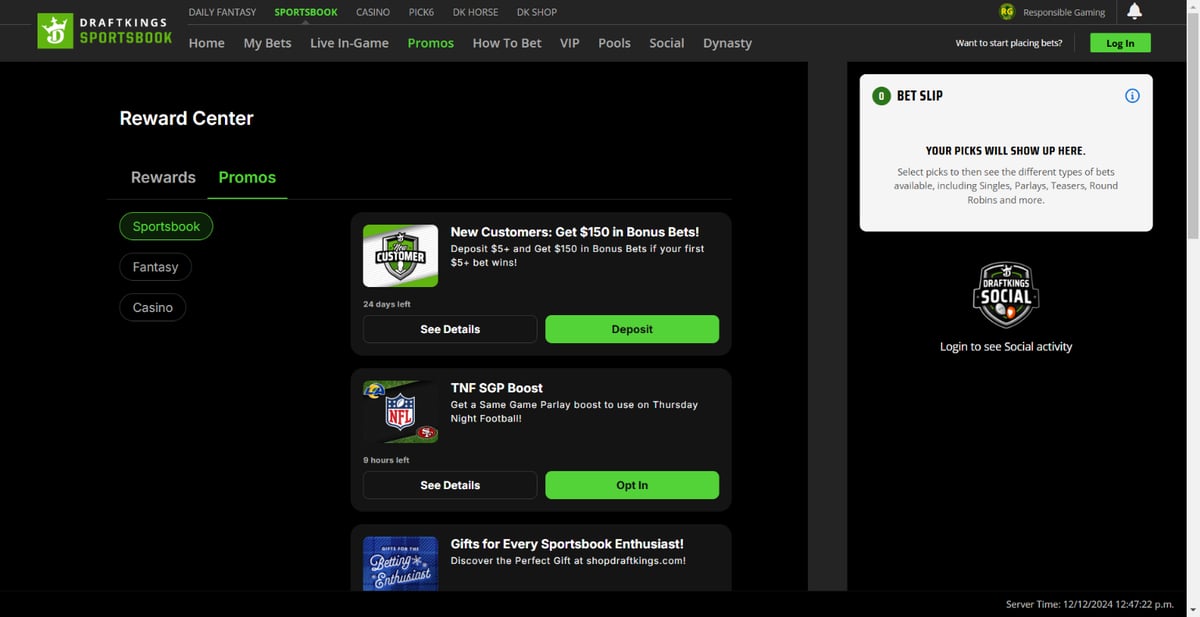Screen dimensions: 1200x617
Task: Click 'Want to start placing bets?' text
Action: [1009, 43]
